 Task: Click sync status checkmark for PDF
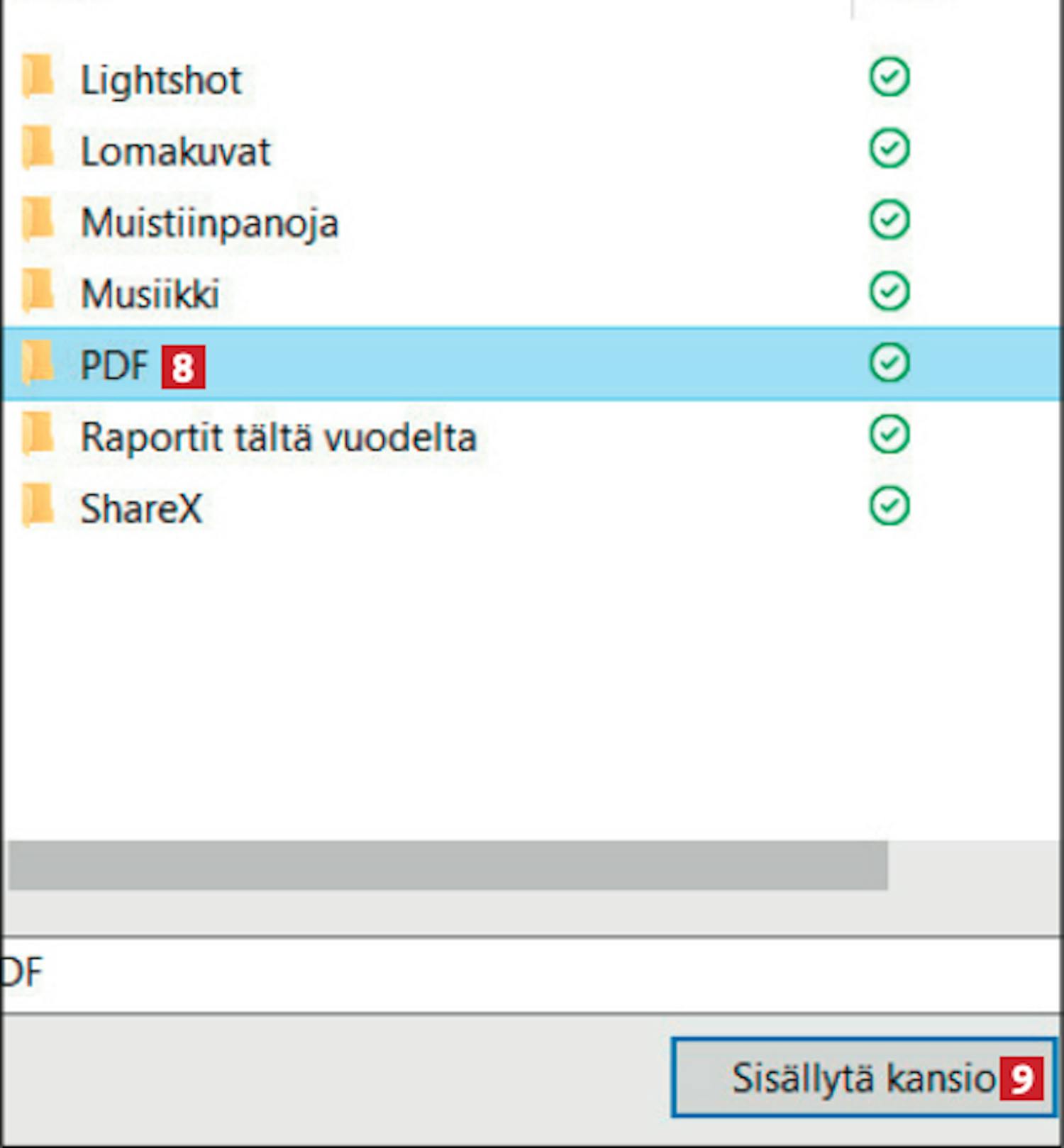click(890, 362)
